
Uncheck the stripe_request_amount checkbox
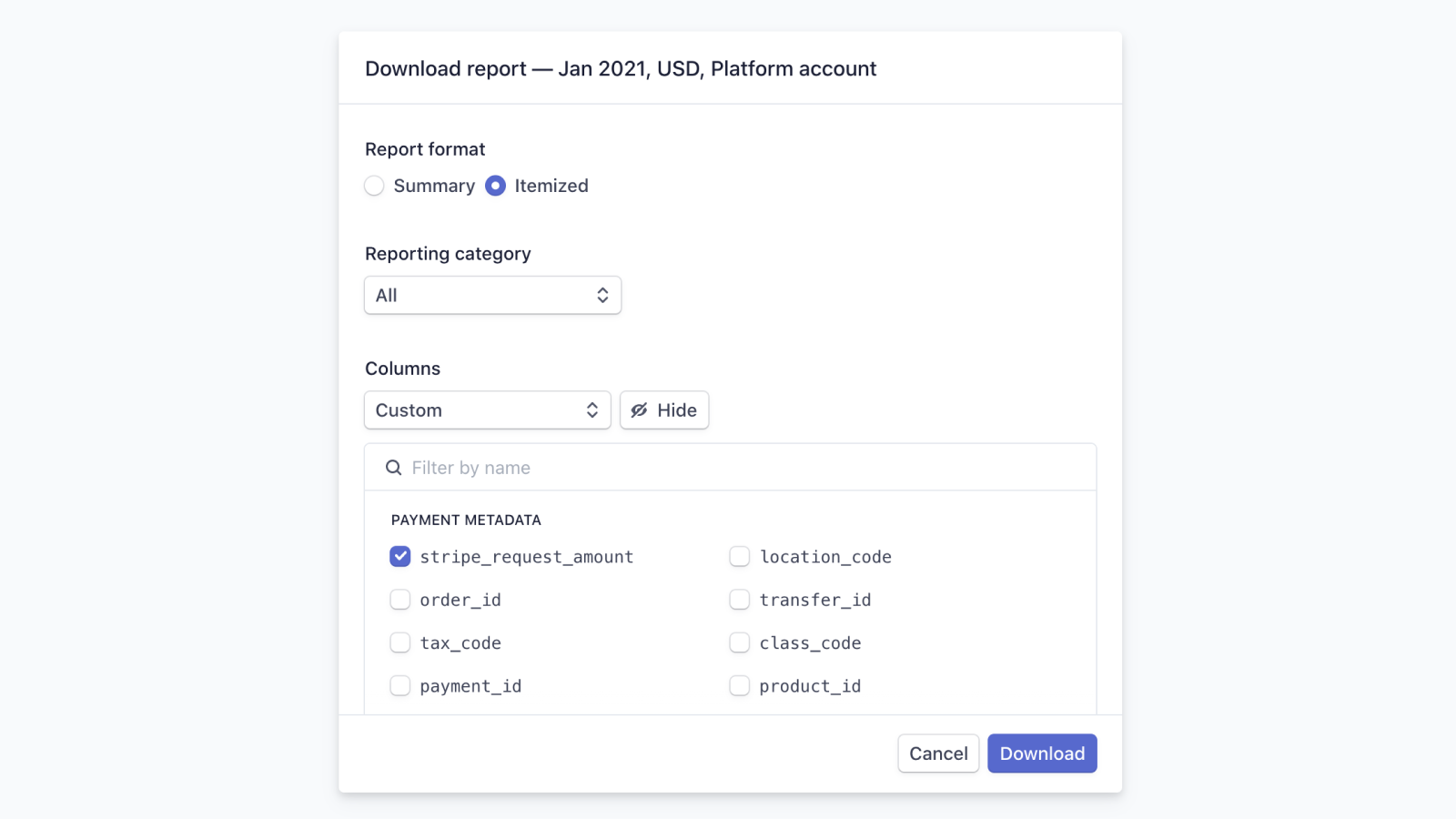click(400, 556)
